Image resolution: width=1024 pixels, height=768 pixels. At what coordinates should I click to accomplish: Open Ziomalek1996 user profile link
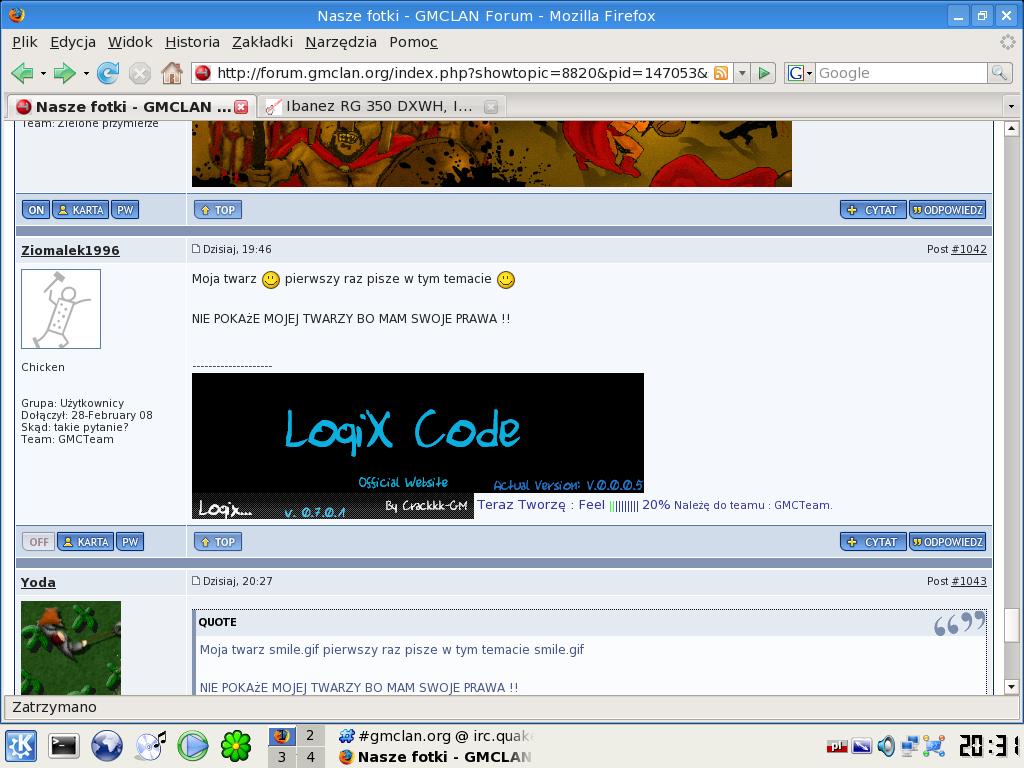click(x=70, y=250)
